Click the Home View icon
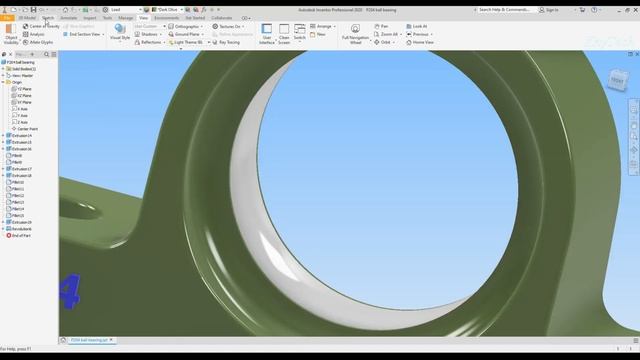 (409, 42)
